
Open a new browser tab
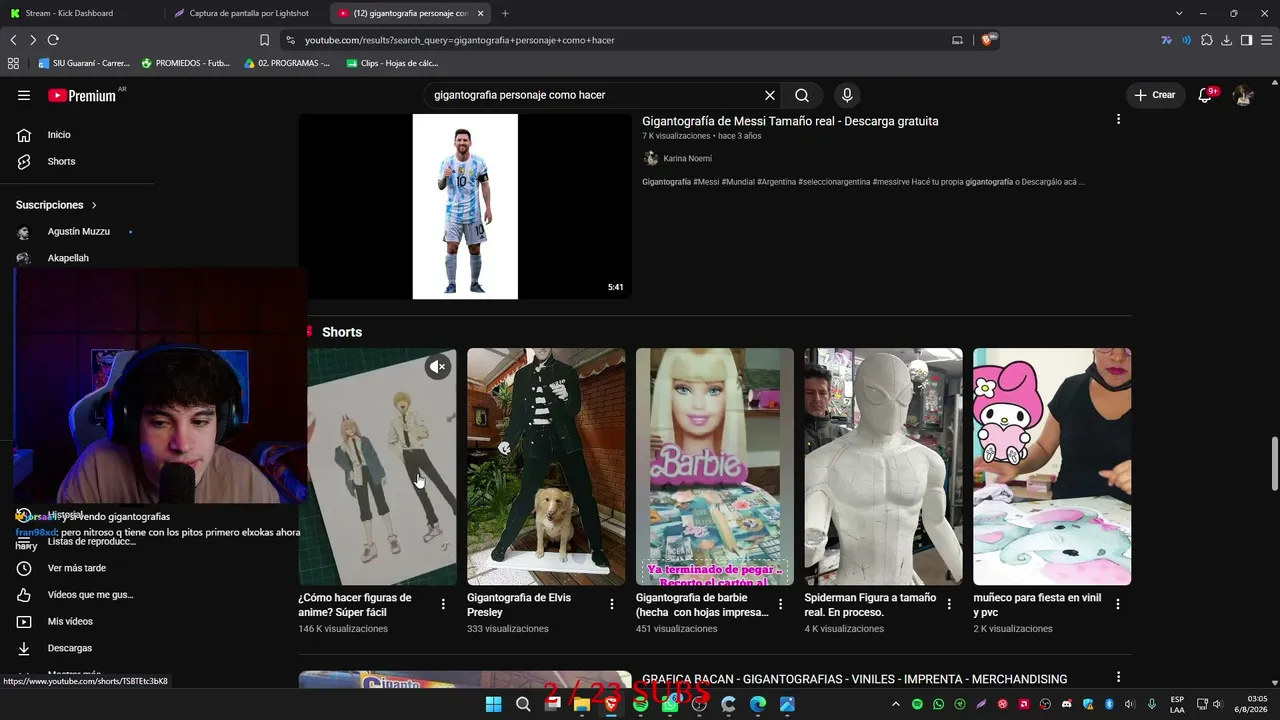[x=505, y=13]
